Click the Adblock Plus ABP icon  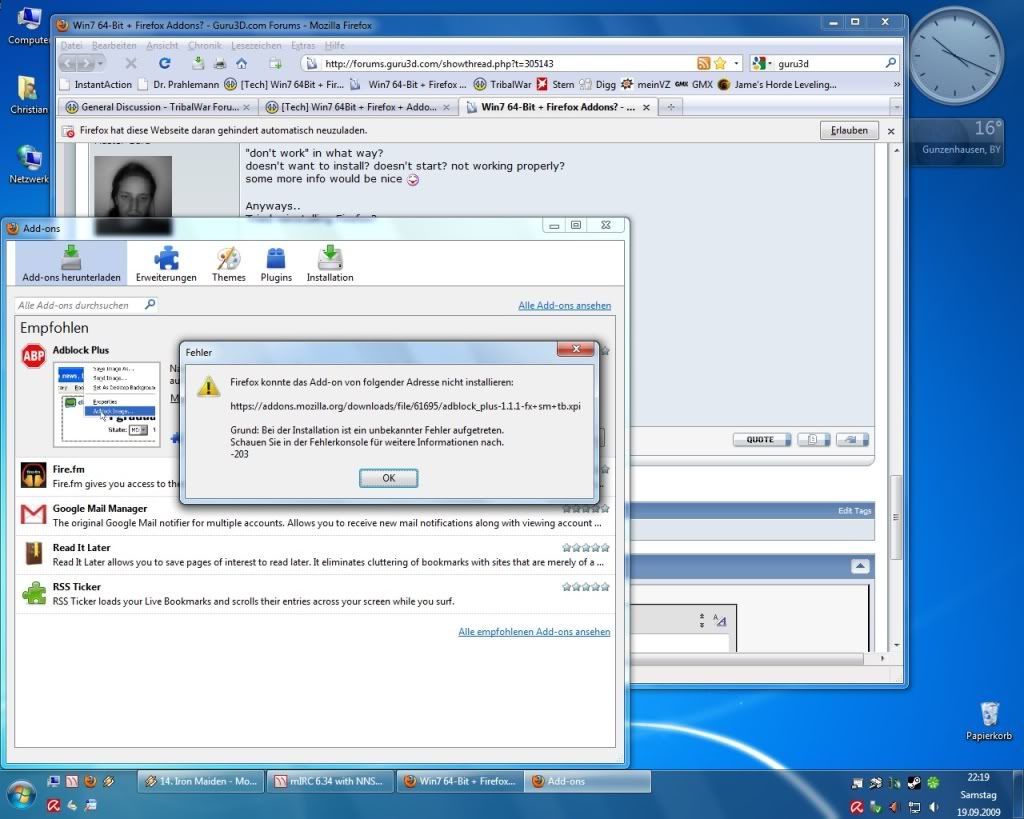click(x=33, y=355)
